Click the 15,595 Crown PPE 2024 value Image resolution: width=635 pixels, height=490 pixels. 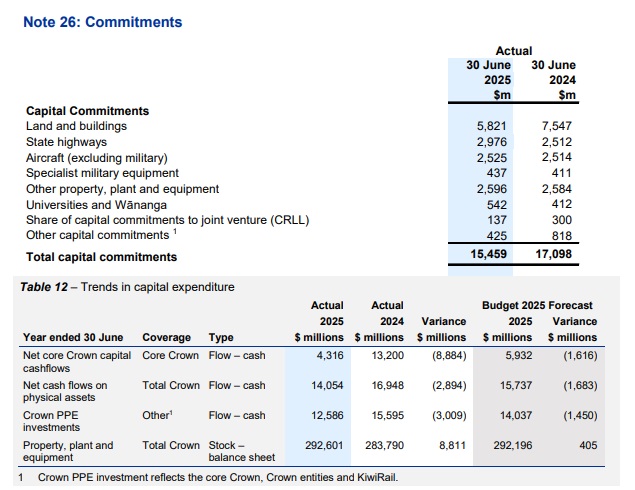click(x=388, y=415)
